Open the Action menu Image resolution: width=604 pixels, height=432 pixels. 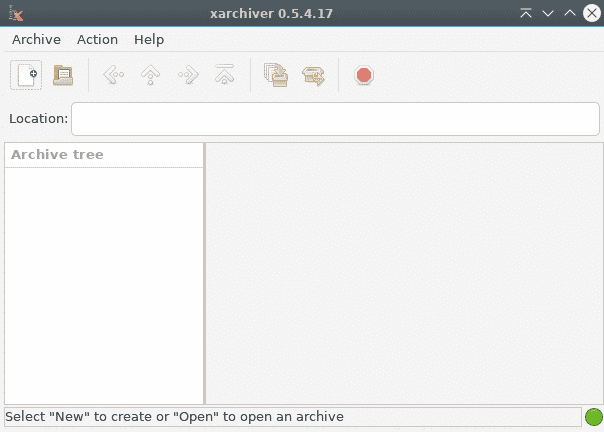pos(97,40)
